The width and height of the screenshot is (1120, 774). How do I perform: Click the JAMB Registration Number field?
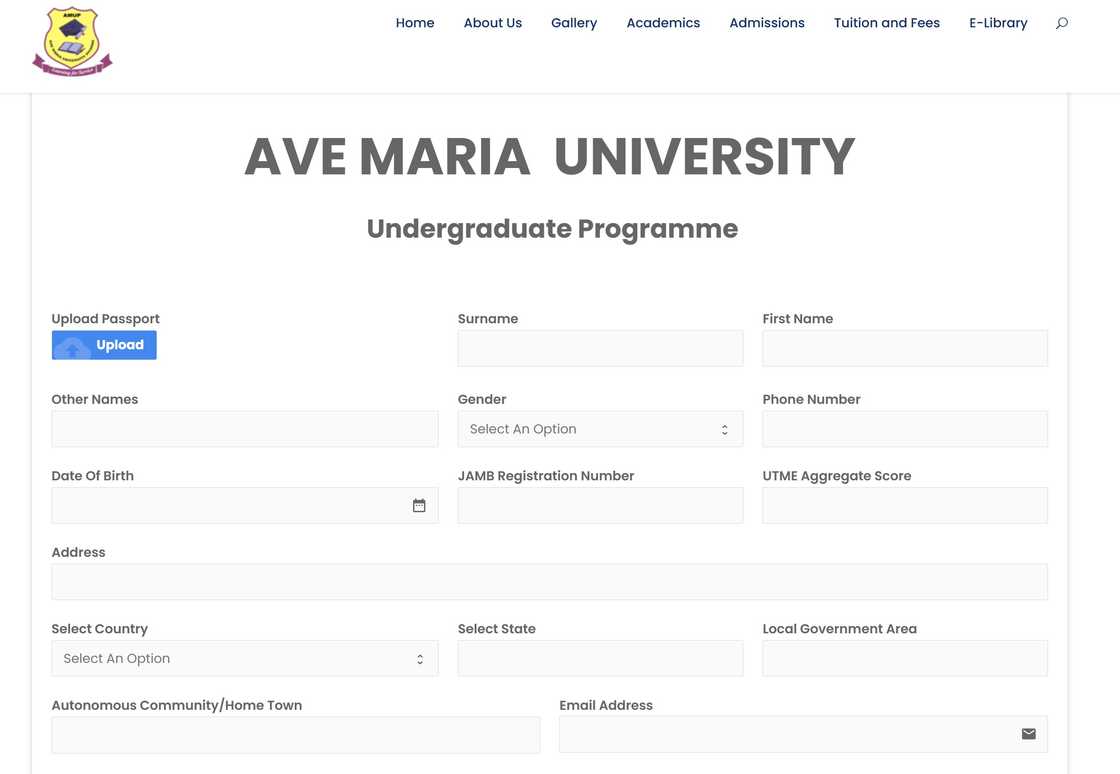click(600, 506)
